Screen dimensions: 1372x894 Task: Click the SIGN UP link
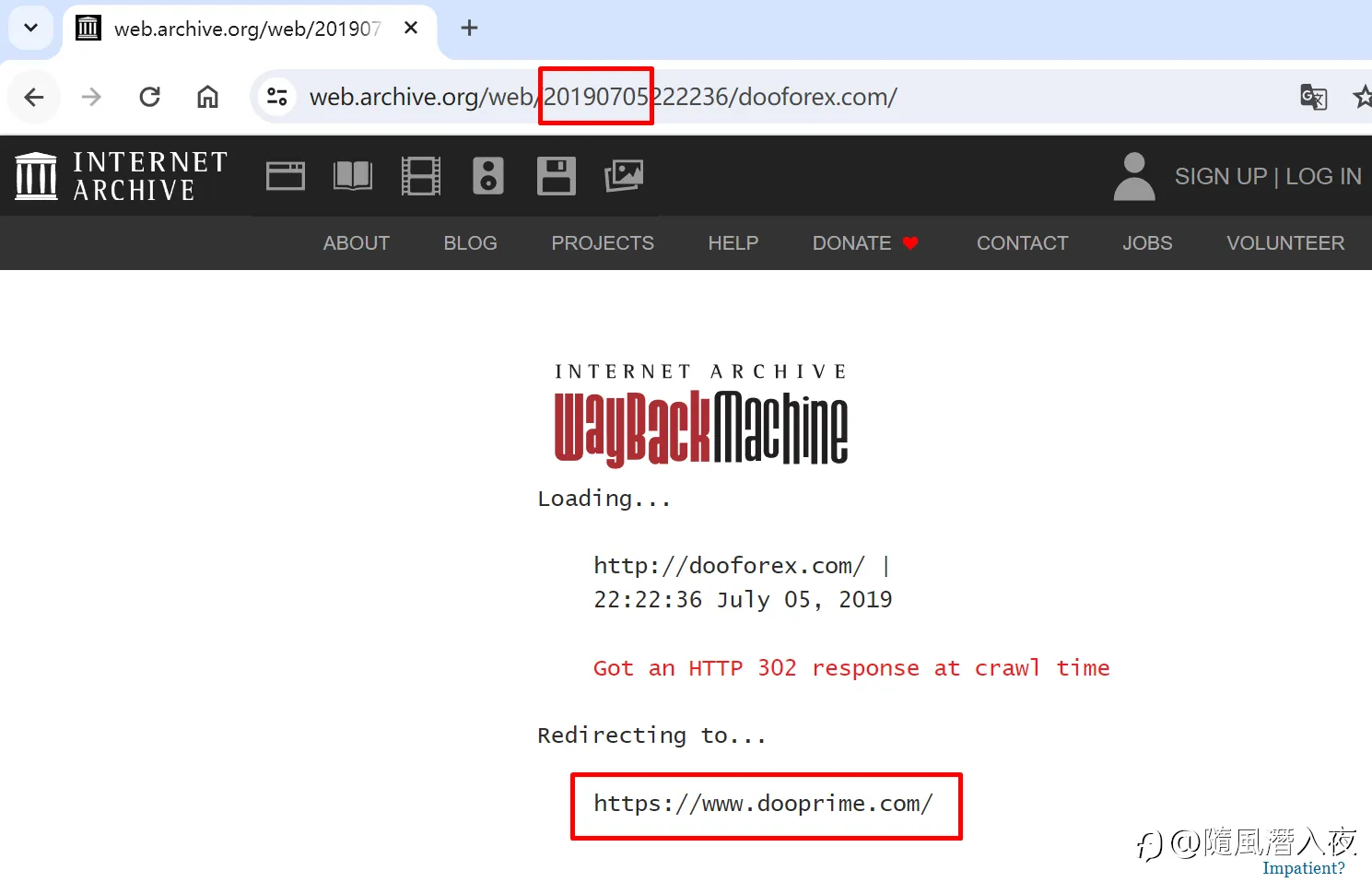(x=1221, y=176)
